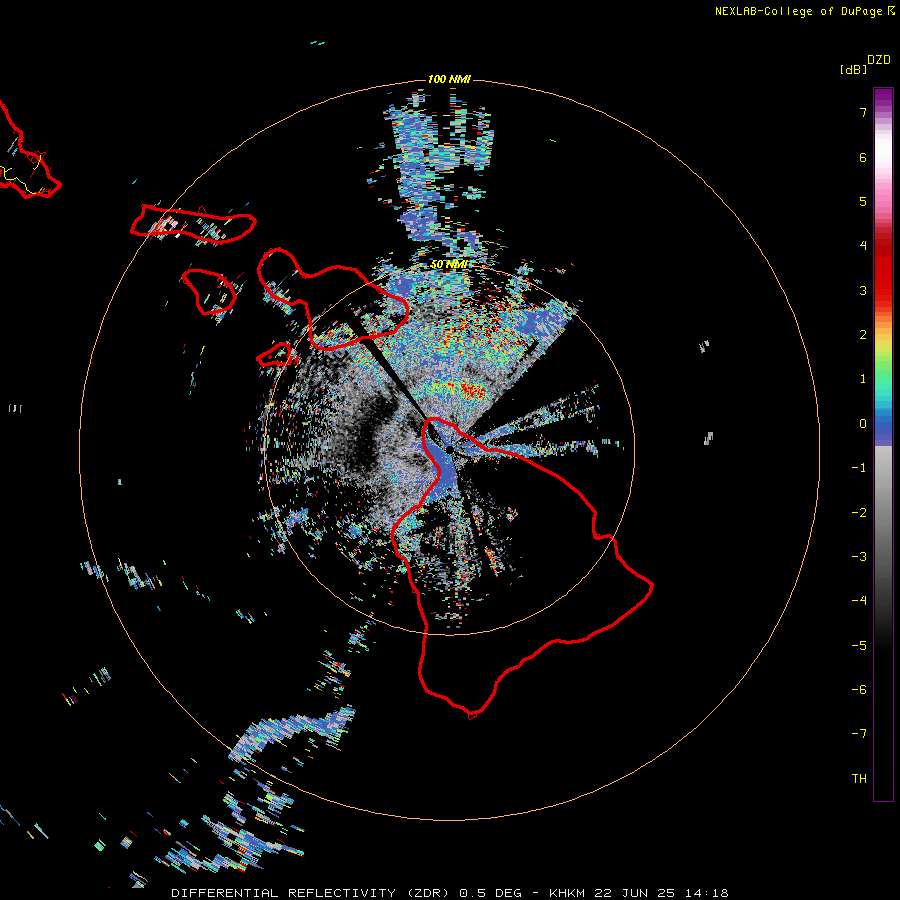Click the 0 value on the color scale

click(863, 424)
